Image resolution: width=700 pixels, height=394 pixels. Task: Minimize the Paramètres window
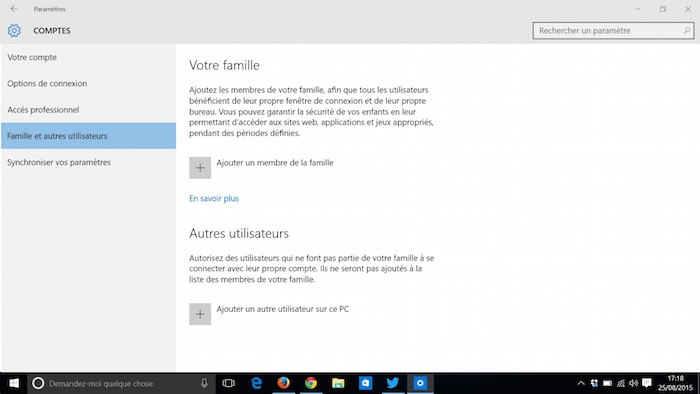coord(638,9)
